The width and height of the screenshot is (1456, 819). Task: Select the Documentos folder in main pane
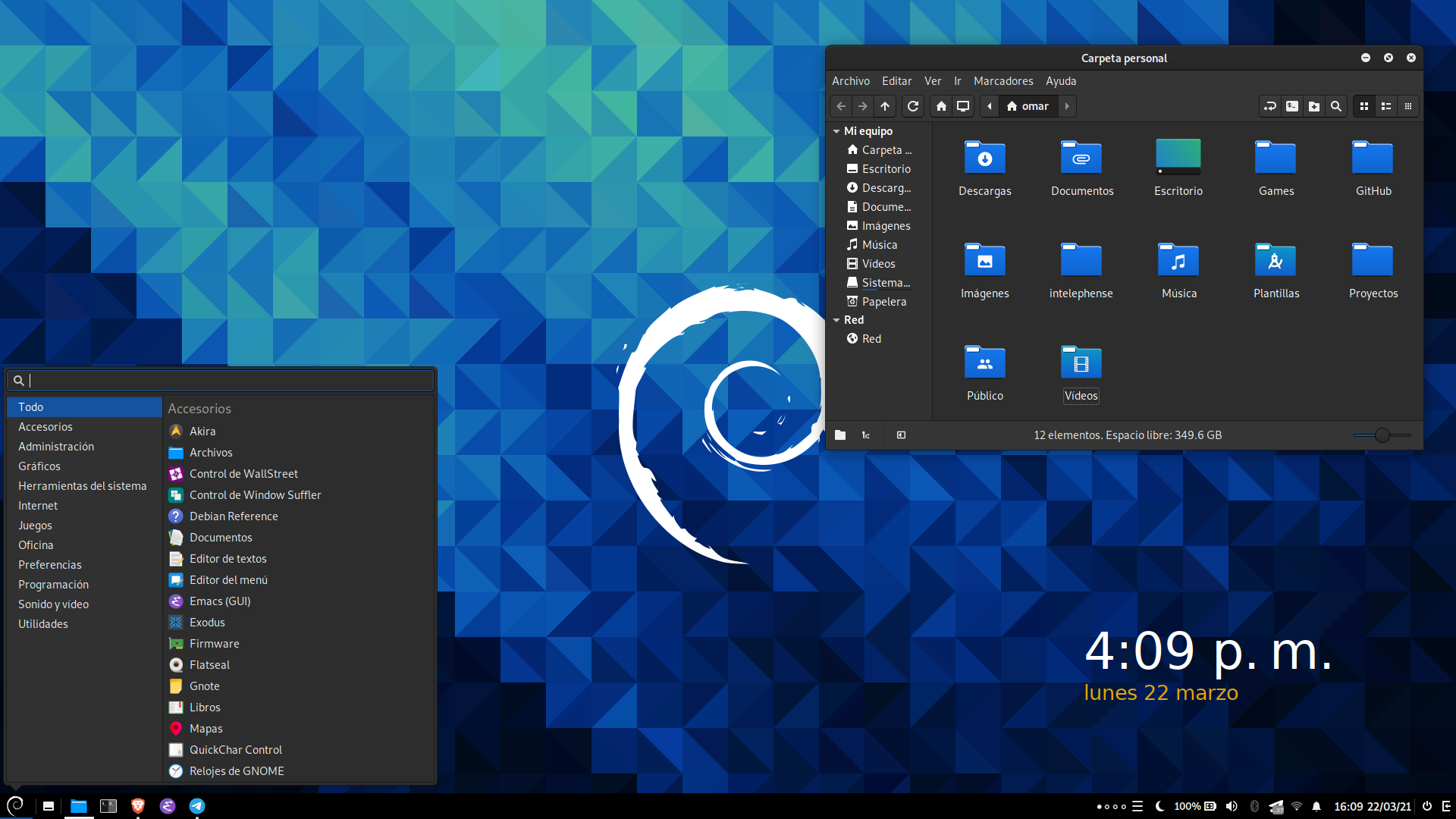pyautogui.click(x=1081, y=158)
